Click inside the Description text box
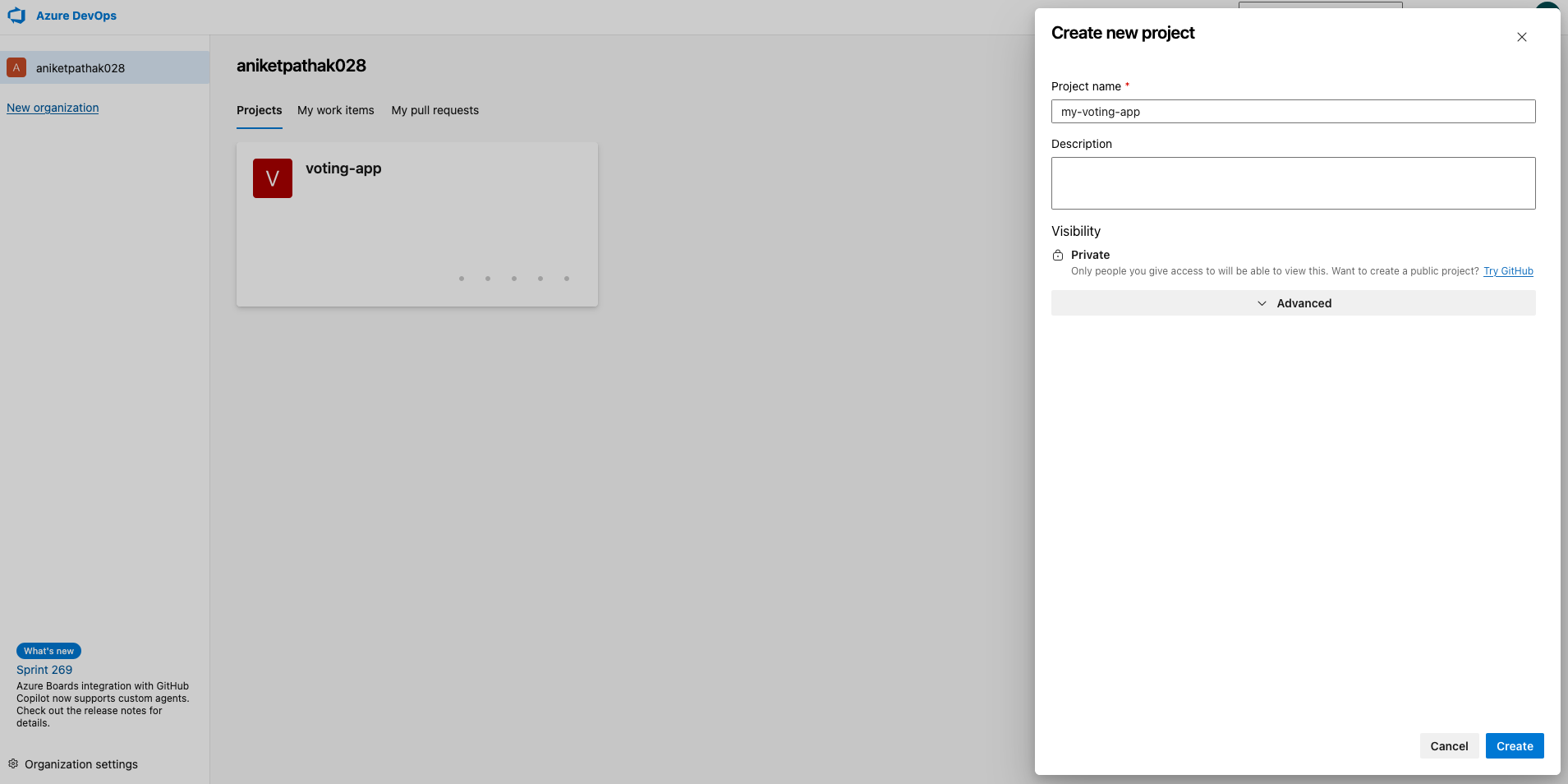This screenshot has height=784, width=1568. point(1293,183)
